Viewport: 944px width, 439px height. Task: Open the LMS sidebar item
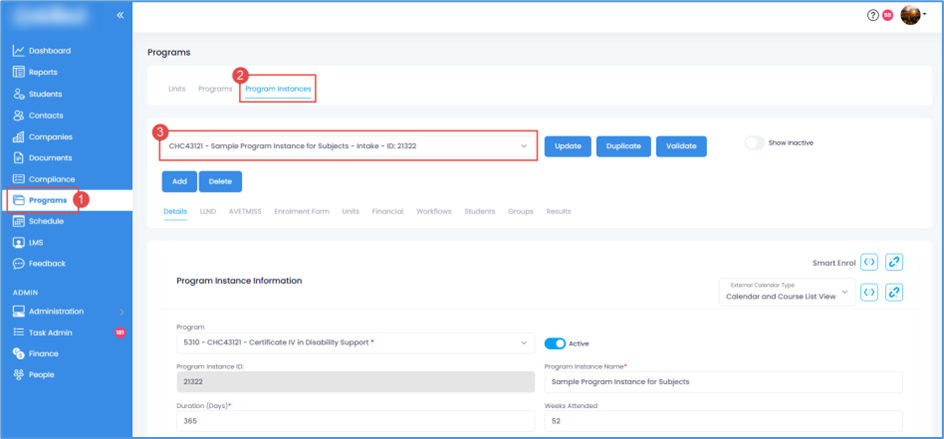coord(37,243)
